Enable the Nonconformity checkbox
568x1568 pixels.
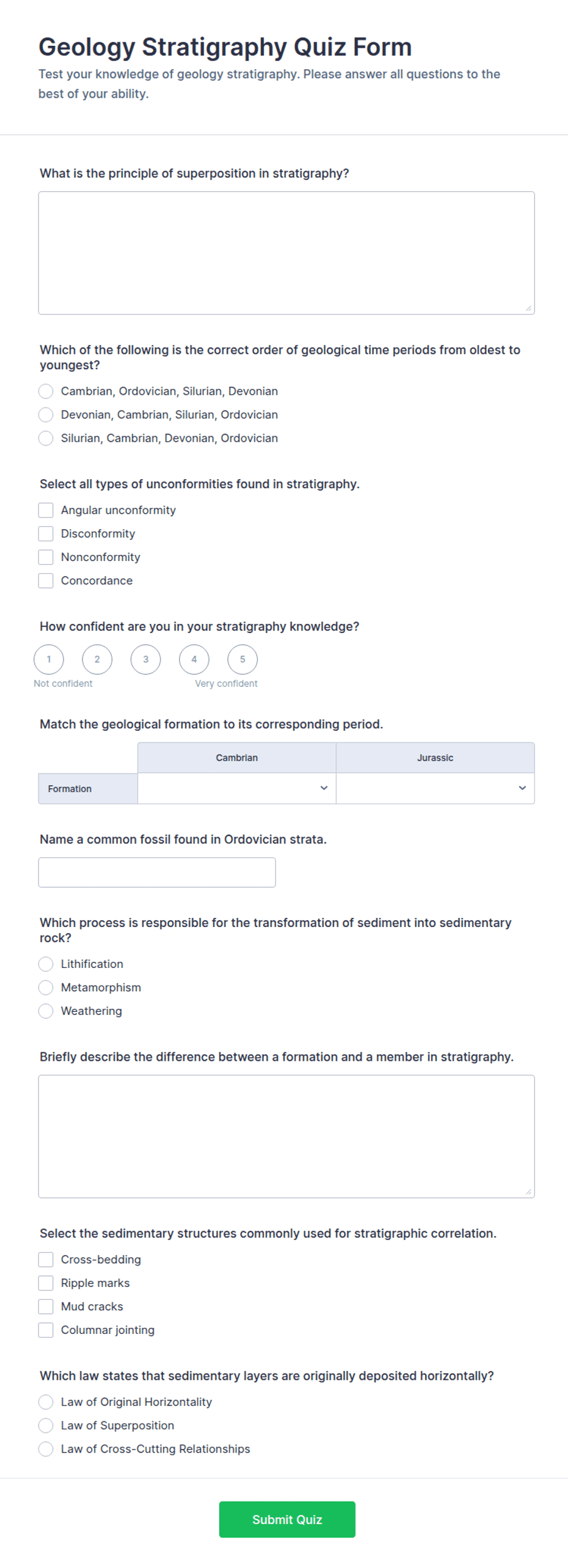tap(46, 557)
